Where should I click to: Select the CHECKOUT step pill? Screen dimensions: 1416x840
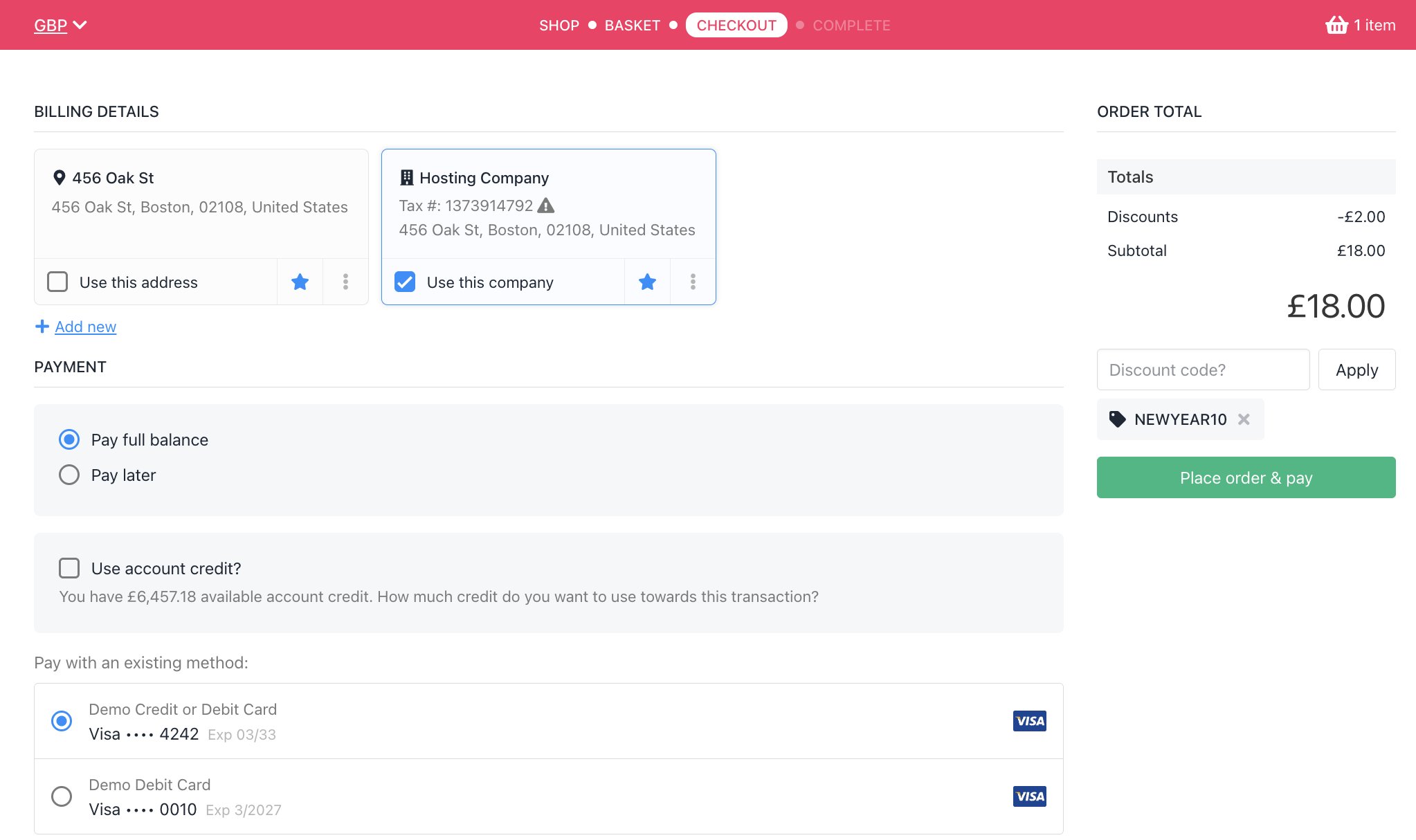click(736, 25)
